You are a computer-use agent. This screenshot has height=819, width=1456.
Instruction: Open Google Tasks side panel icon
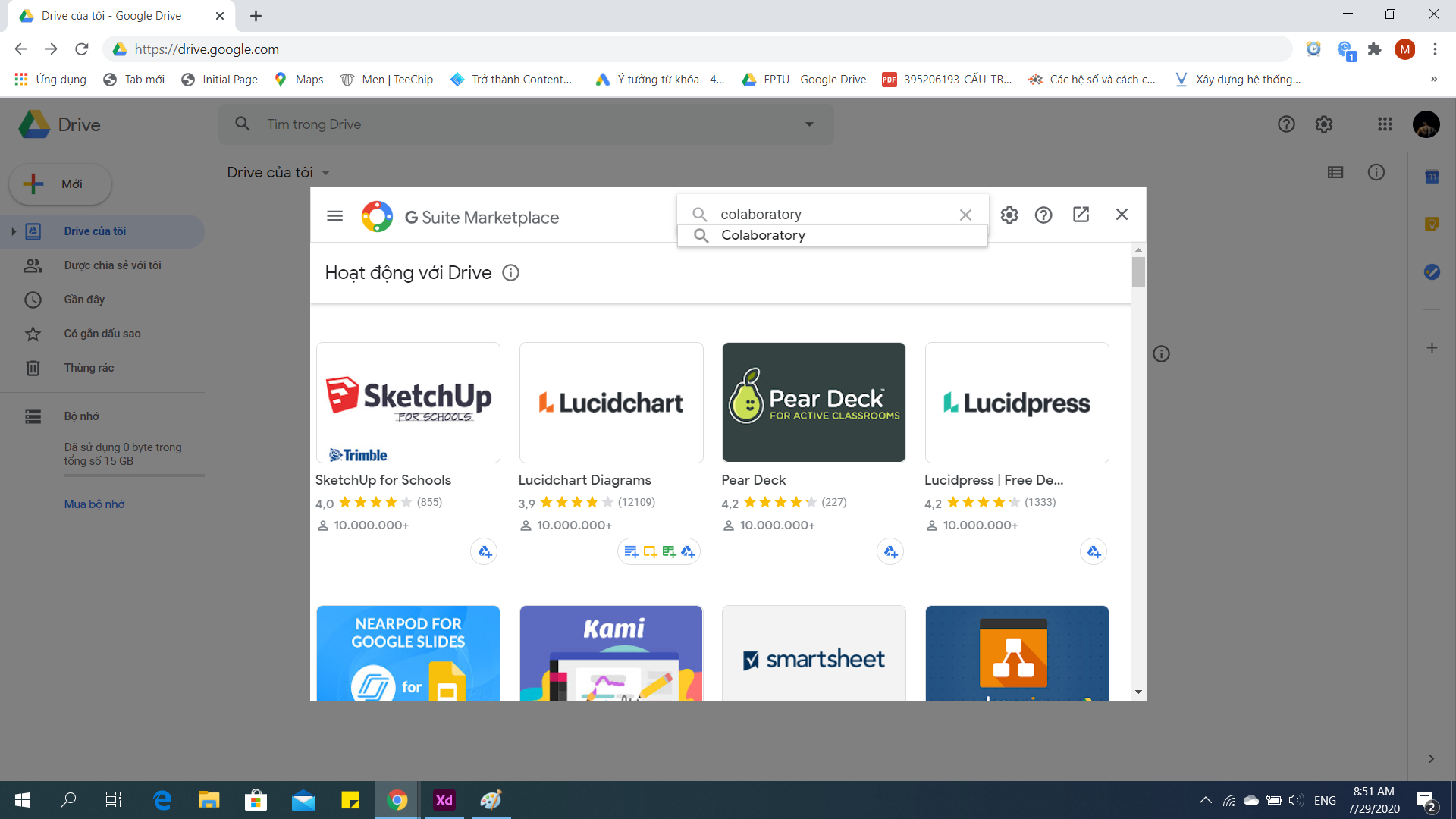click(1432, 271)
